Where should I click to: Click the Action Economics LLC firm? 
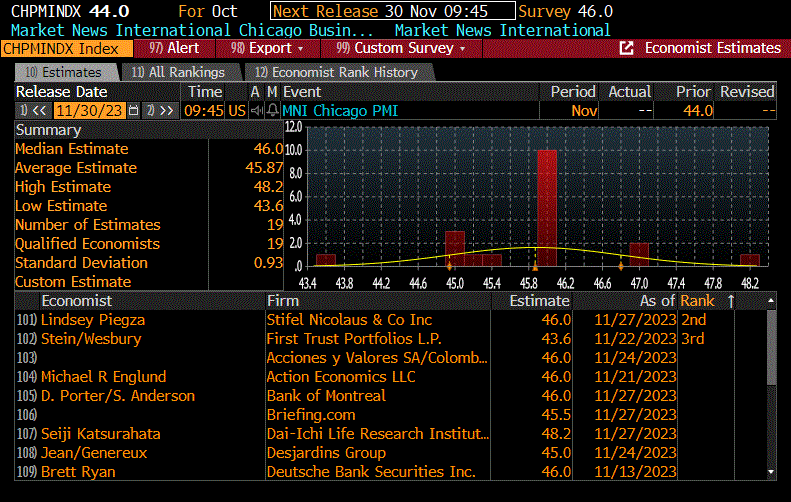pyautogui.click(x=341, y=377)
